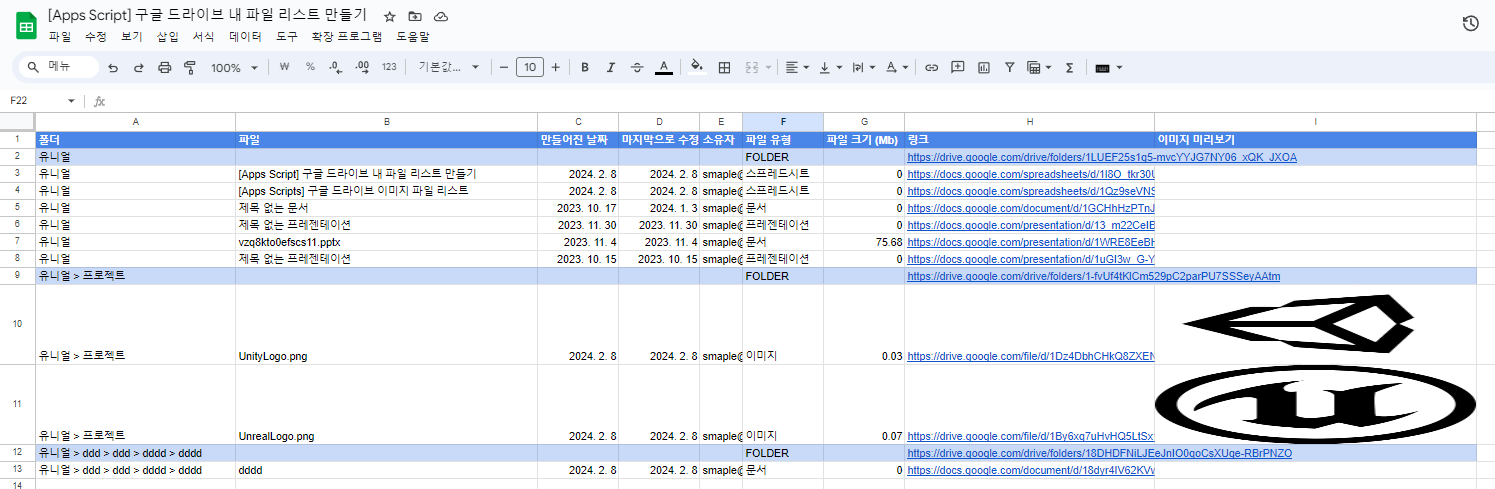Select header cell 파일 크기 (Mb)
1495x489 pixels.
pos(864,140)
